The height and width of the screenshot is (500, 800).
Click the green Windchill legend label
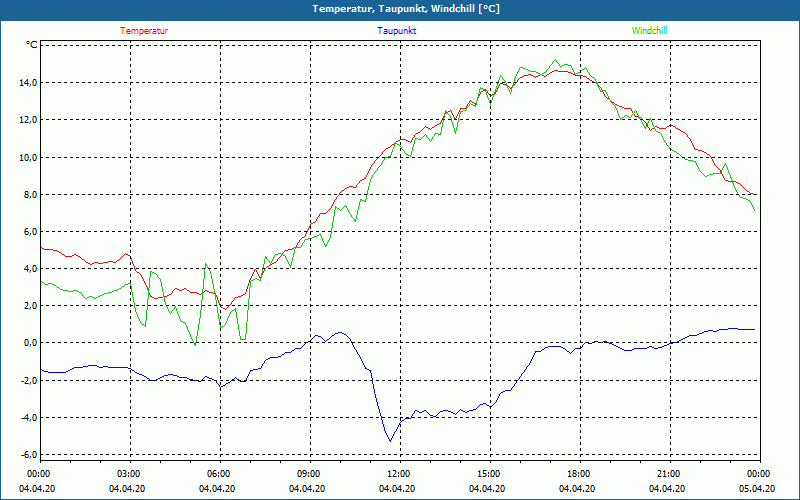[x=649, y=31]
